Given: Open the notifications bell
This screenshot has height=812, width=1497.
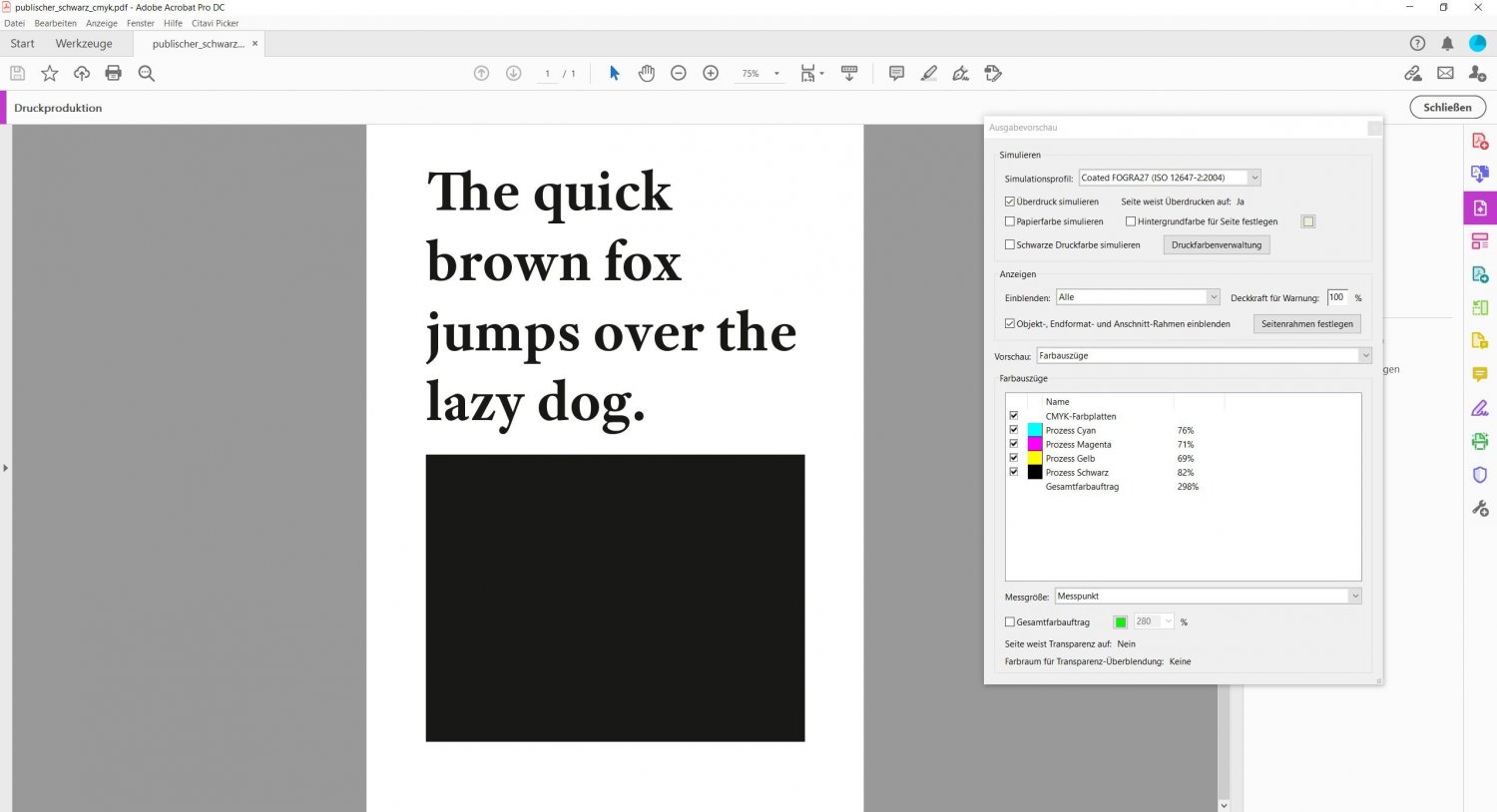Looking at the screenshot, I should pyautogui.click(x=1447, y=43).
